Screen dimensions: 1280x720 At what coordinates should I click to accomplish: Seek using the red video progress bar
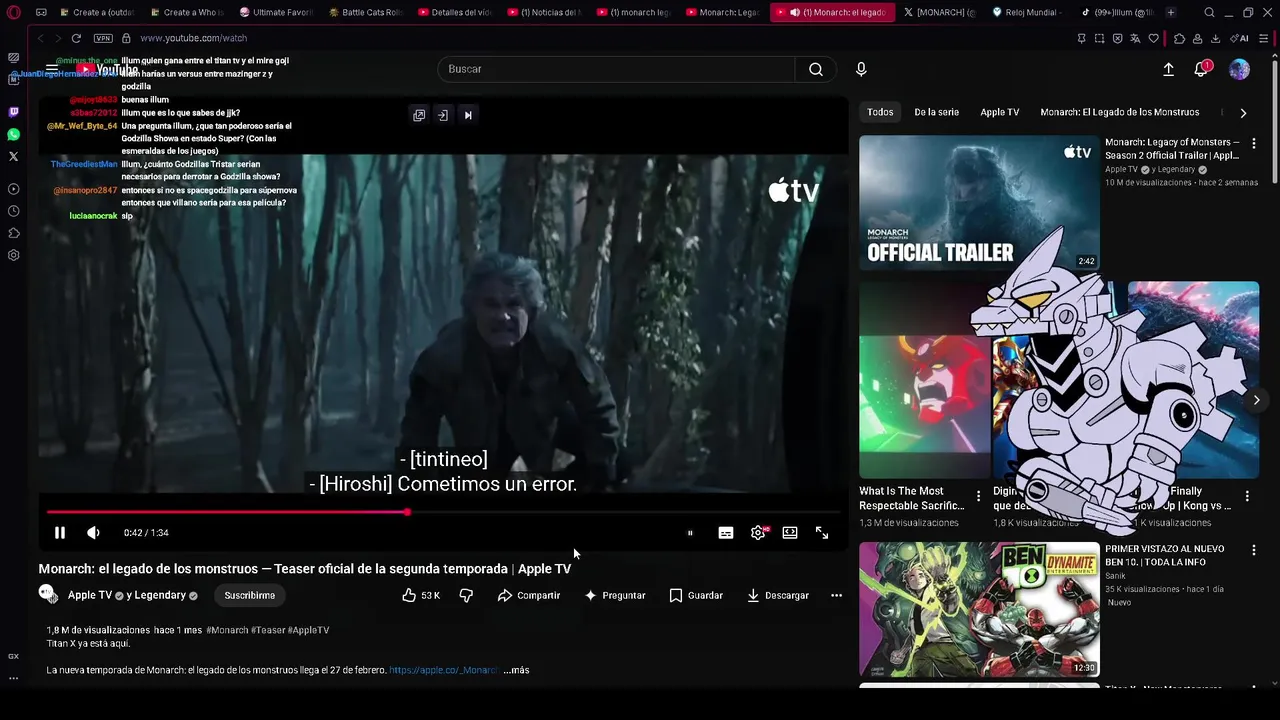[443, 512]
